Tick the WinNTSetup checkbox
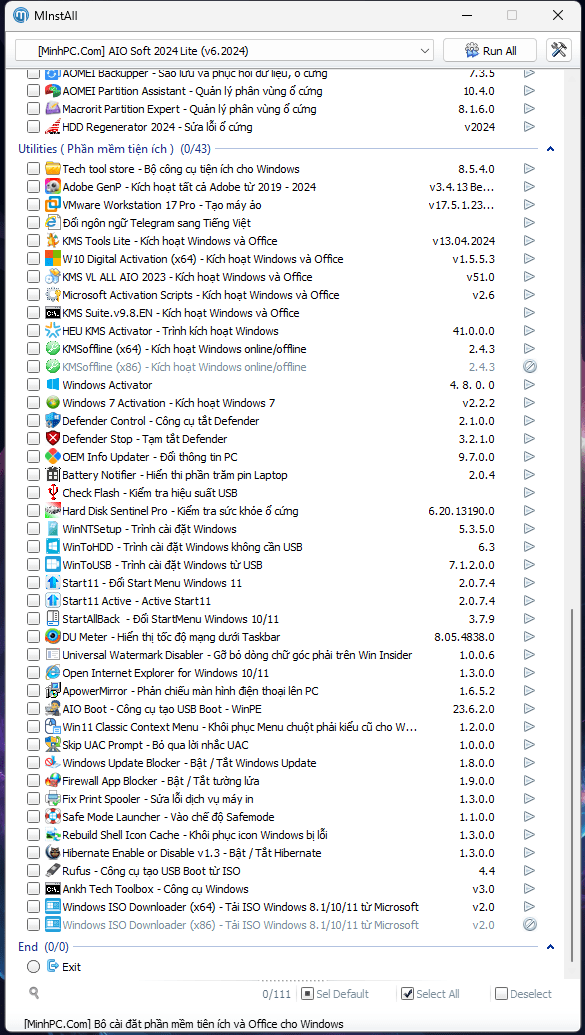 33,529
